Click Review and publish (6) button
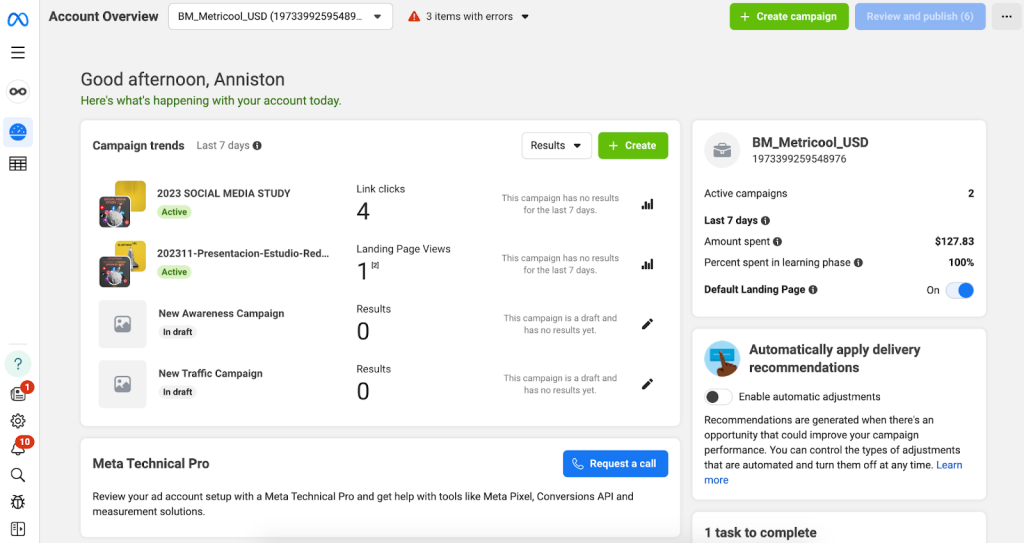This screenshot has height=543, width=1024. [920, 16]
